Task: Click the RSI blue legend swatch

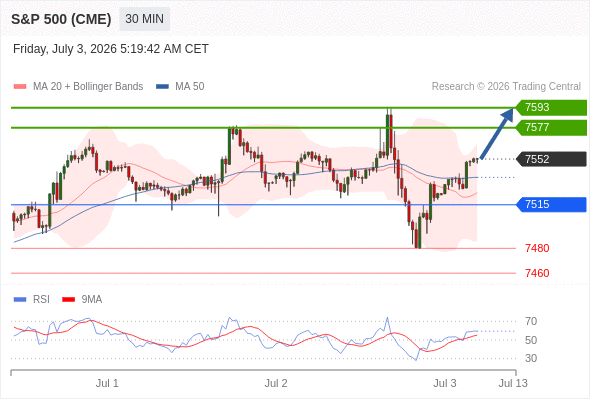Action: coord(20,300)
